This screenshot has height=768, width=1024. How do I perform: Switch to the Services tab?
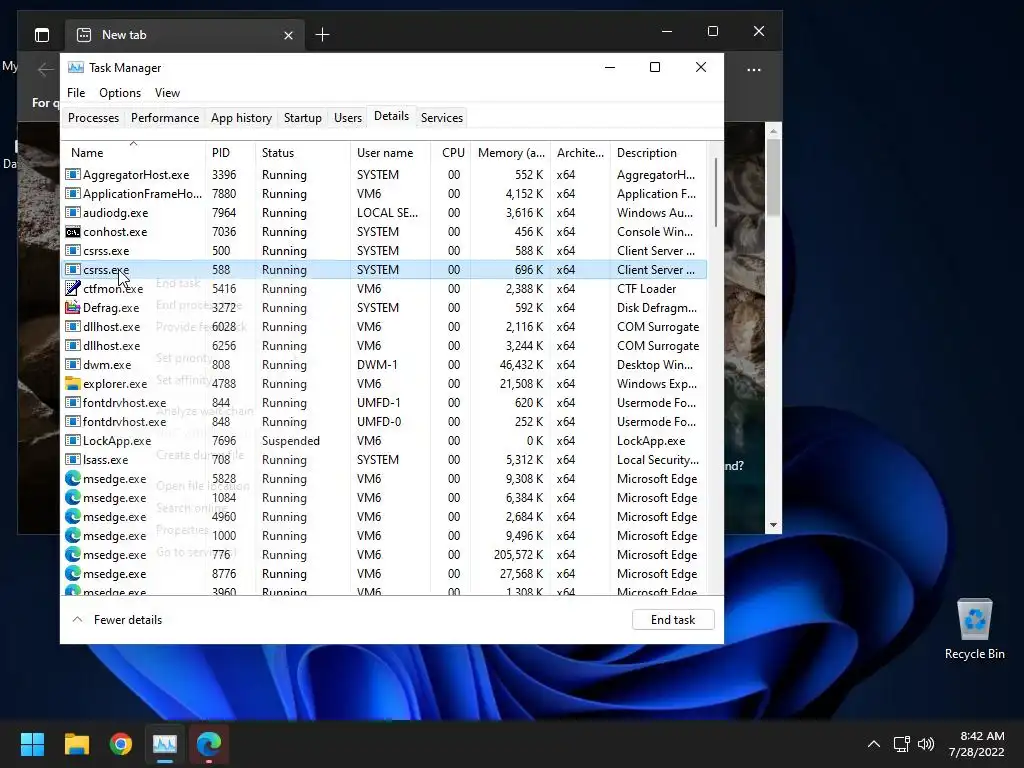click(441, 118)
